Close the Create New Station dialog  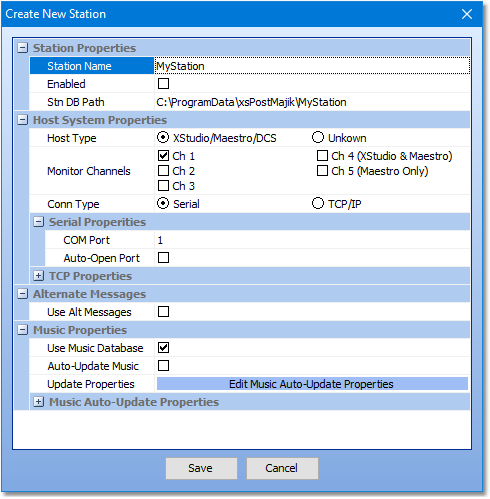[x=466, y=14]
